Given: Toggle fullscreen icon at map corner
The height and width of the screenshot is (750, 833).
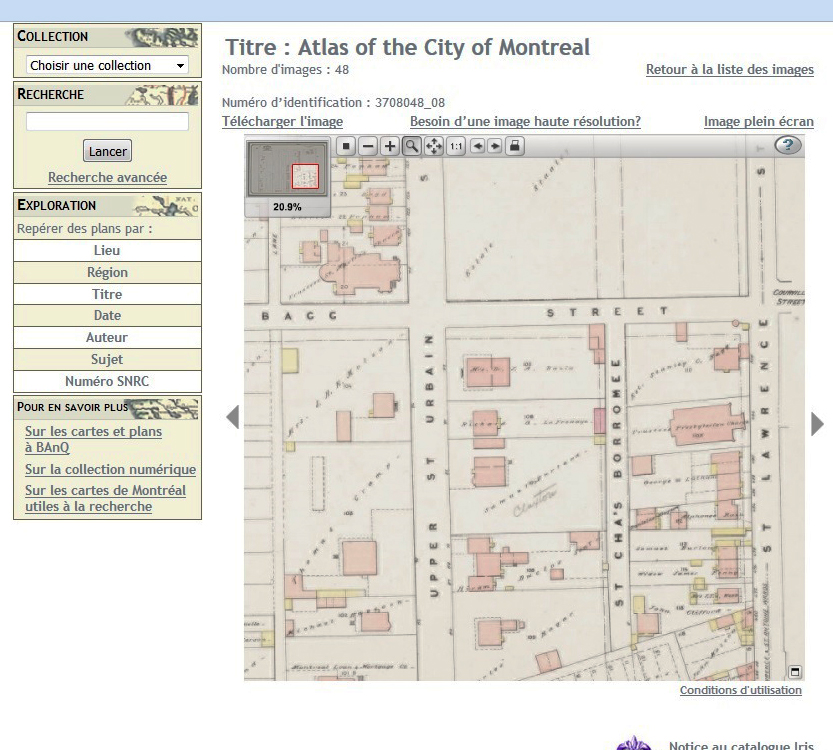Looking at the screenshot, I should click(x=794, y=671).
